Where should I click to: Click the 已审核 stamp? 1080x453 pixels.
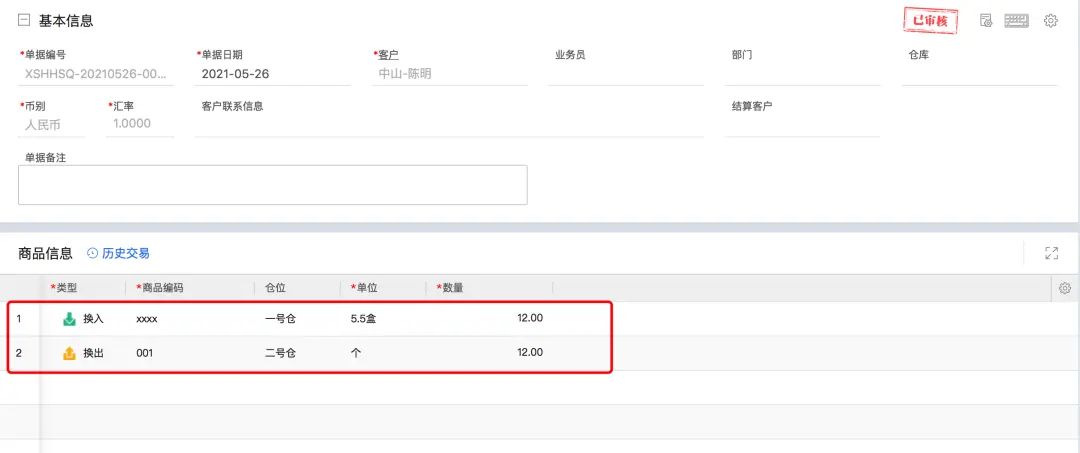tap(931, 21)
